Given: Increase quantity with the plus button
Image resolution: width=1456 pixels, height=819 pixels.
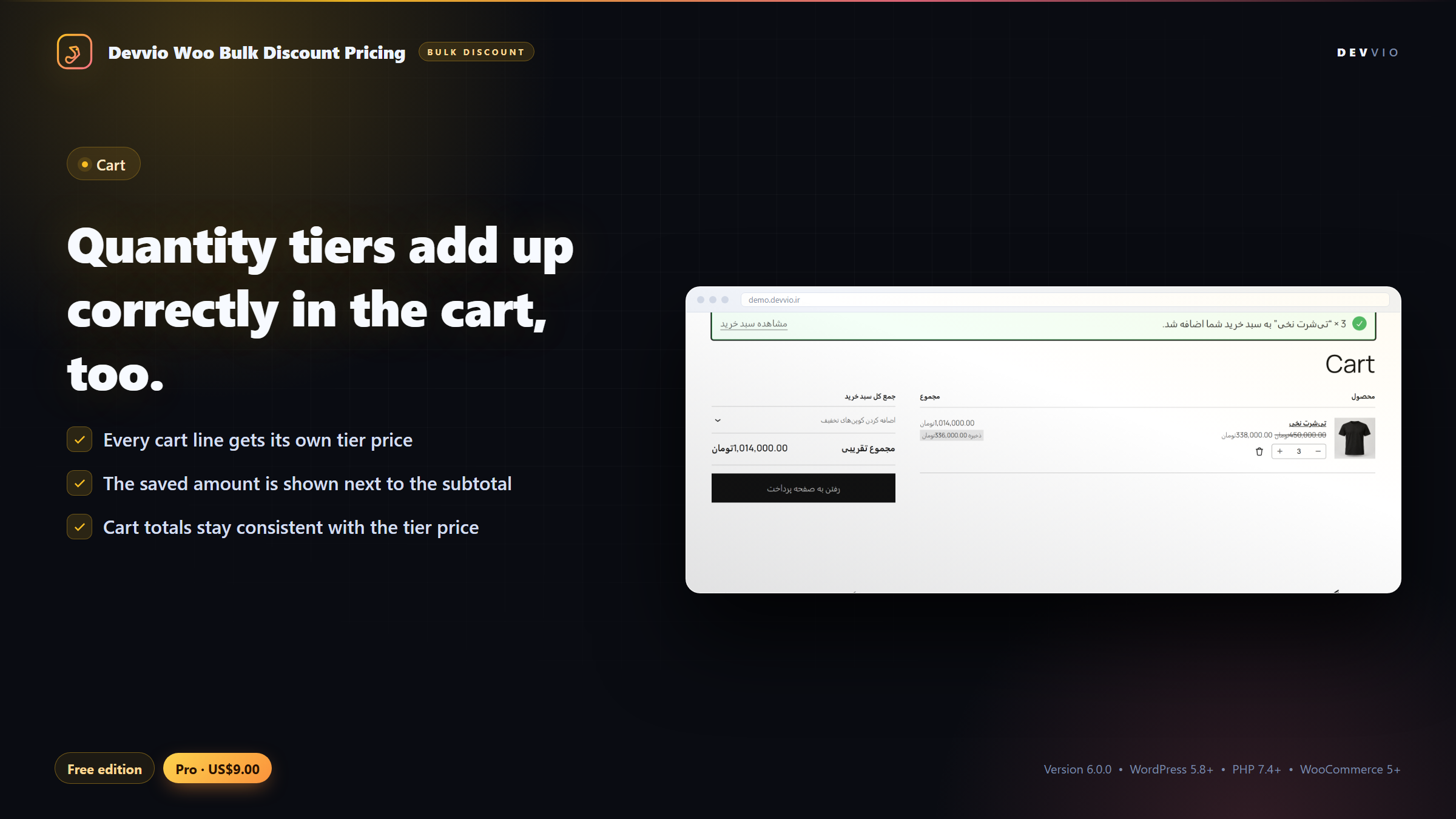Looking at the screenshot, I should [1280, 451].
